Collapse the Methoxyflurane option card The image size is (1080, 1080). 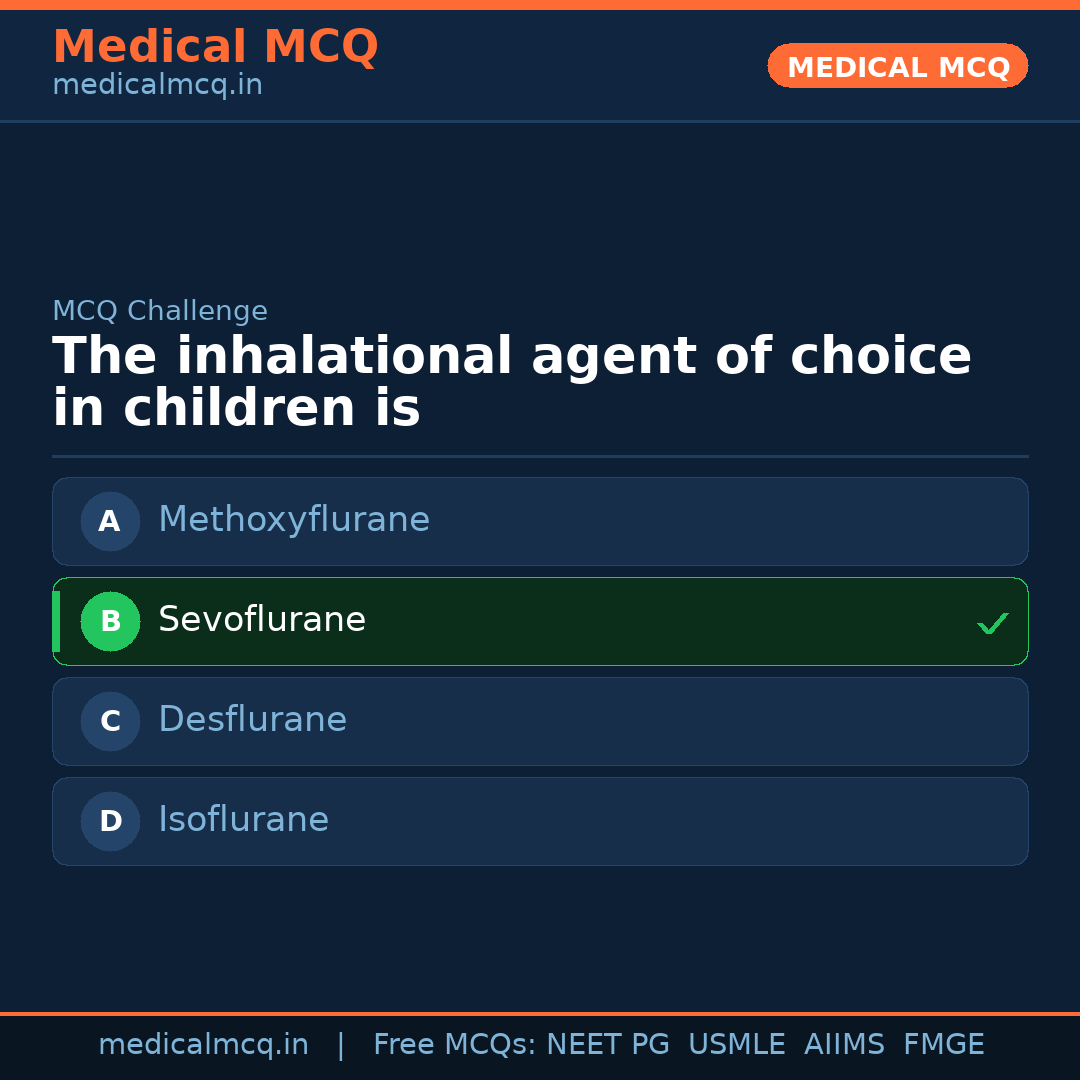coord(540,521)
